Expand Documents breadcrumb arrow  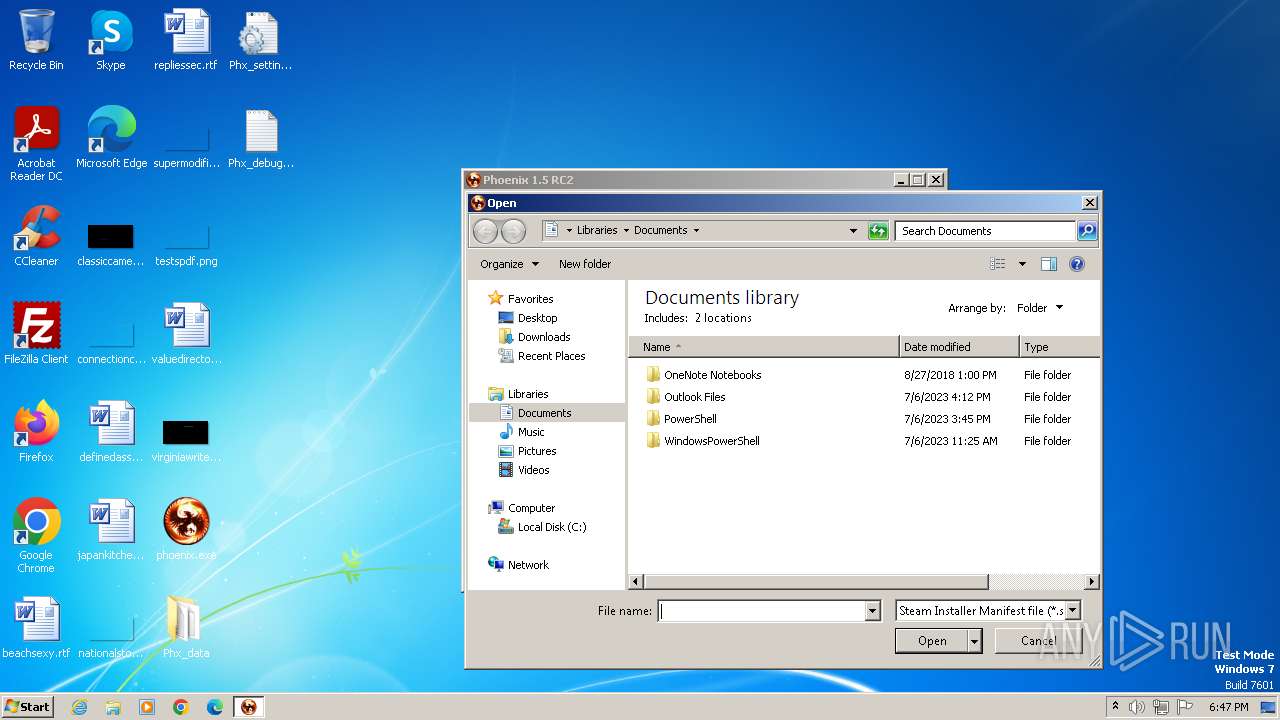click(x=696, y=230)
